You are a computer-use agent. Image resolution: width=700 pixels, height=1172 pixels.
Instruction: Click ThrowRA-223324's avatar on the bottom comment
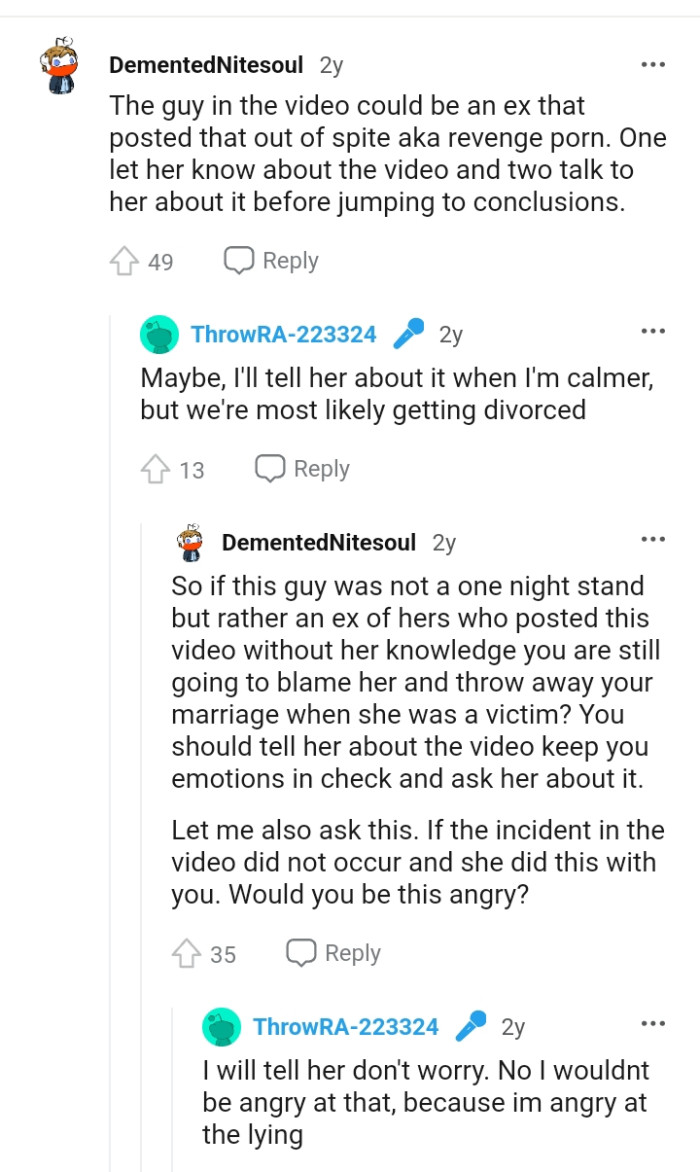tap(221, 1024)
